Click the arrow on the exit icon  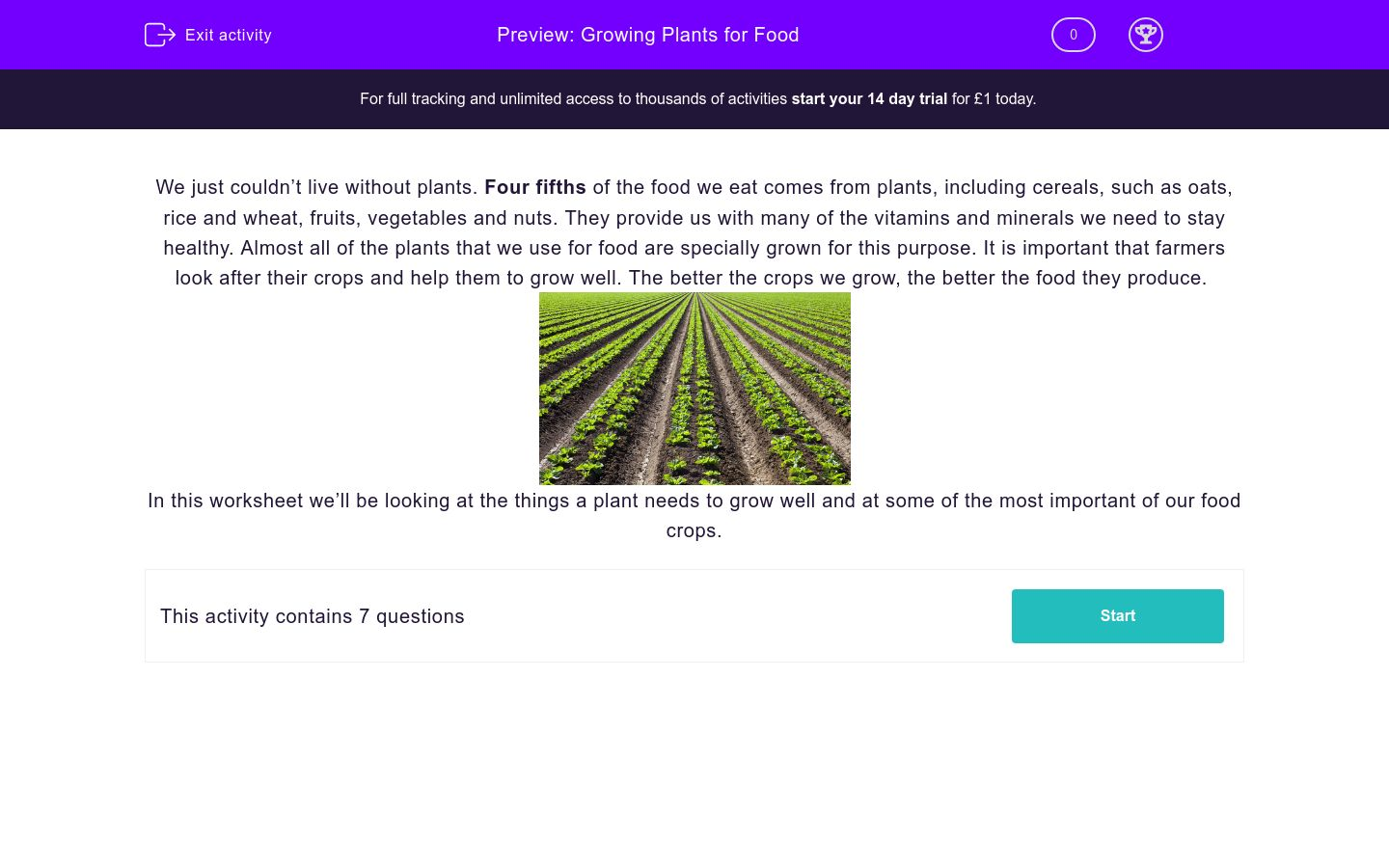(x=166, y=35)
